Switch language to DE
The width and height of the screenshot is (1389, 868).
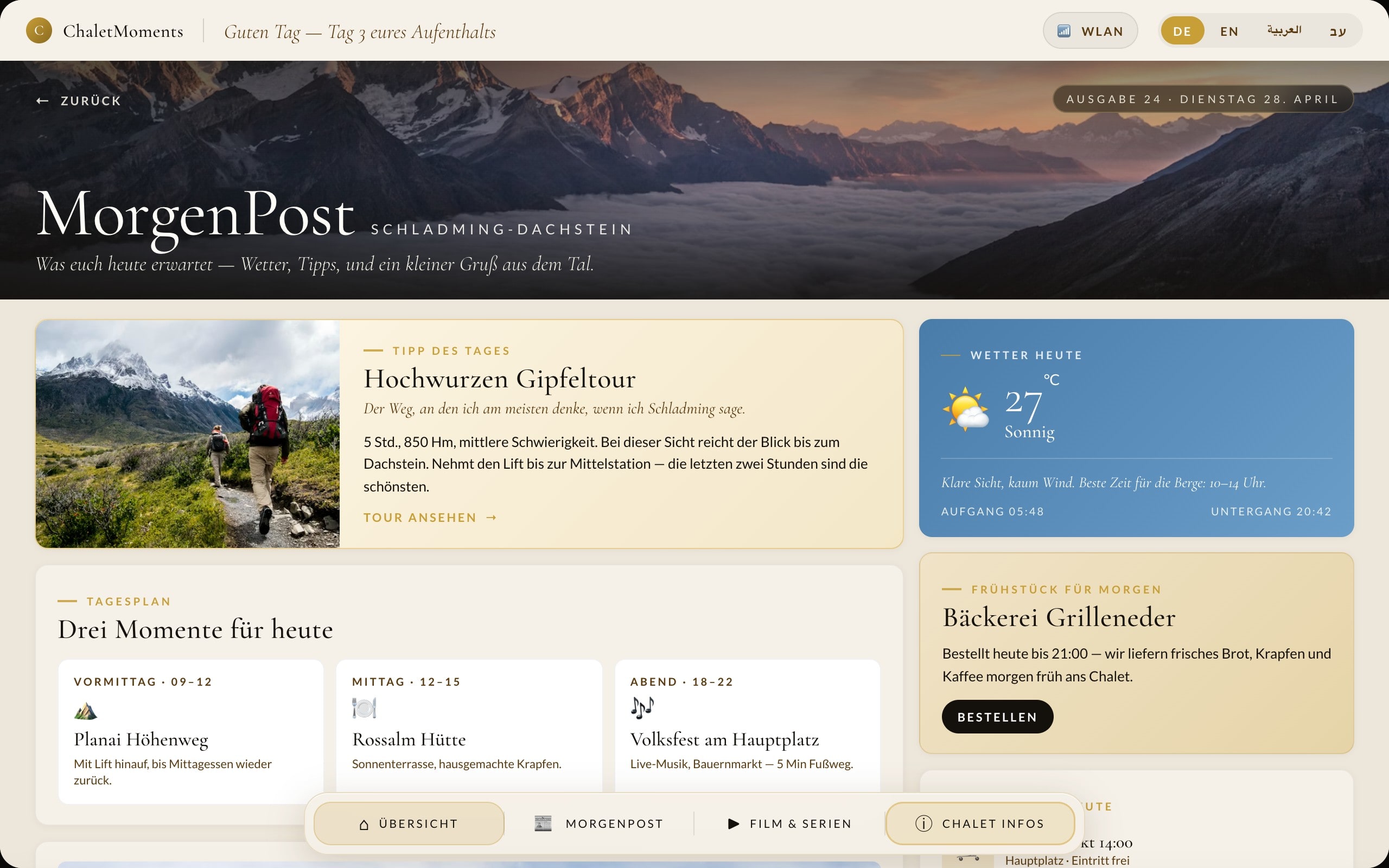[1182, 31]
